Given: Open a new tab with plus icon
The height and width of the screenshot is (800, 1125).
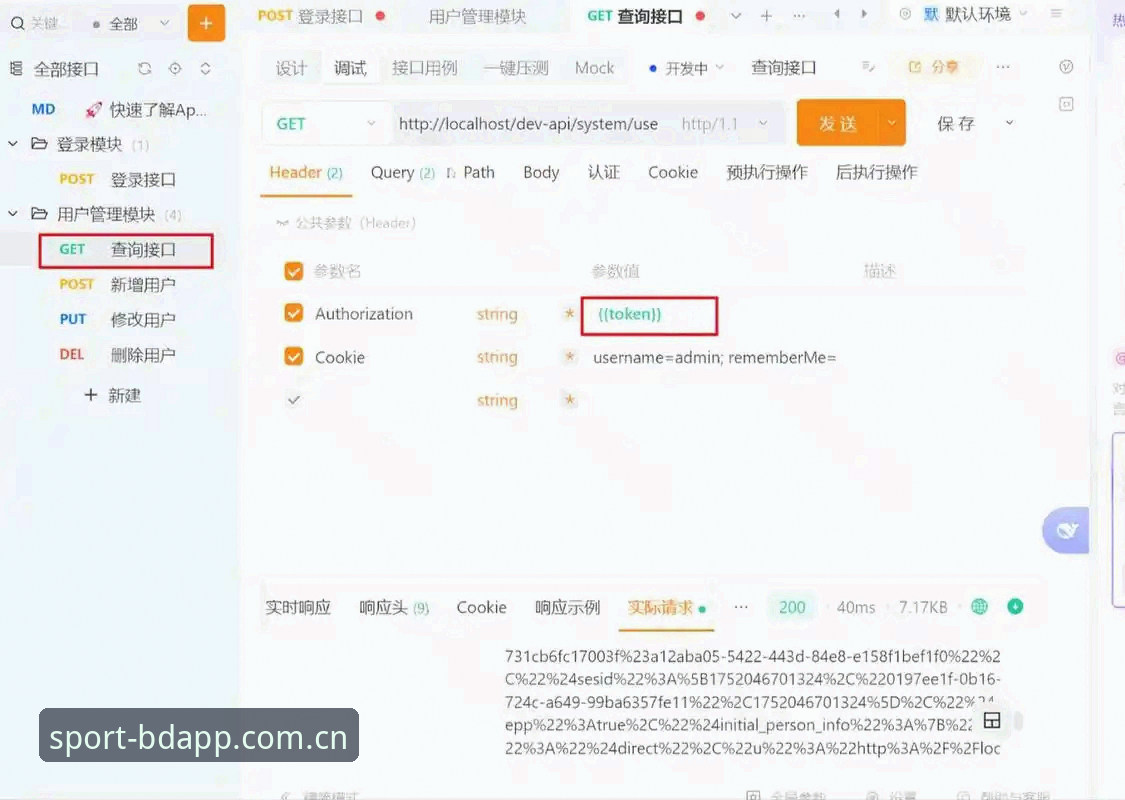Looking at the screenshot, I should coord(766,16).
